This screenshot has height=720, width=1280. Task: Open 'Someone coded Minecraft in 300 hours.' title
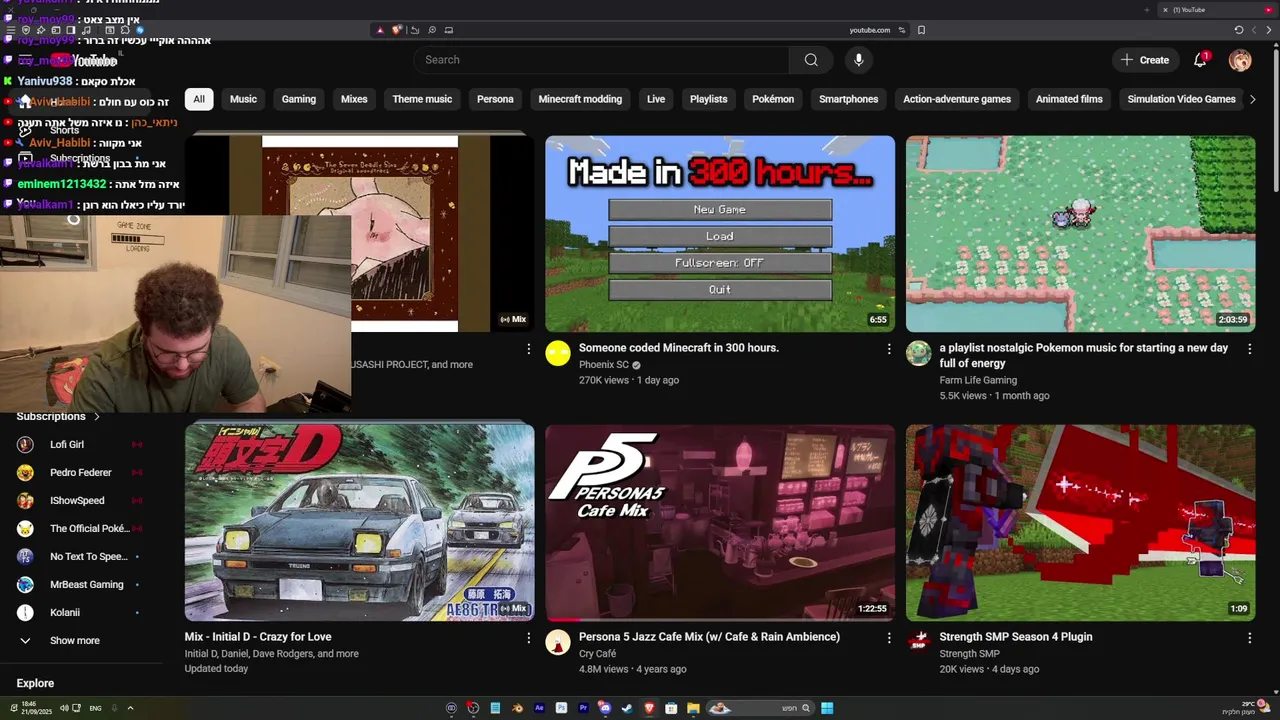coord(678,348)
